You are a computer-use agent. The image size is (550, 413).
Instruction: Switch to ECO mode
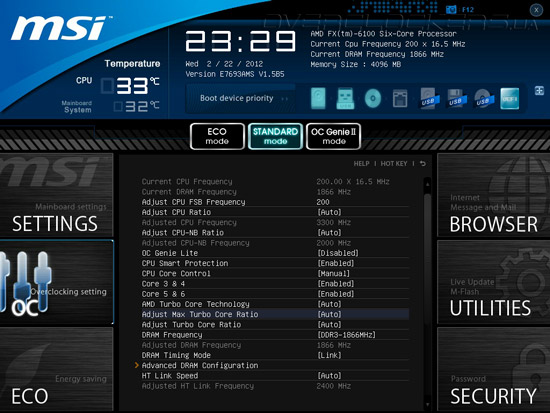[x=217, y=136]
